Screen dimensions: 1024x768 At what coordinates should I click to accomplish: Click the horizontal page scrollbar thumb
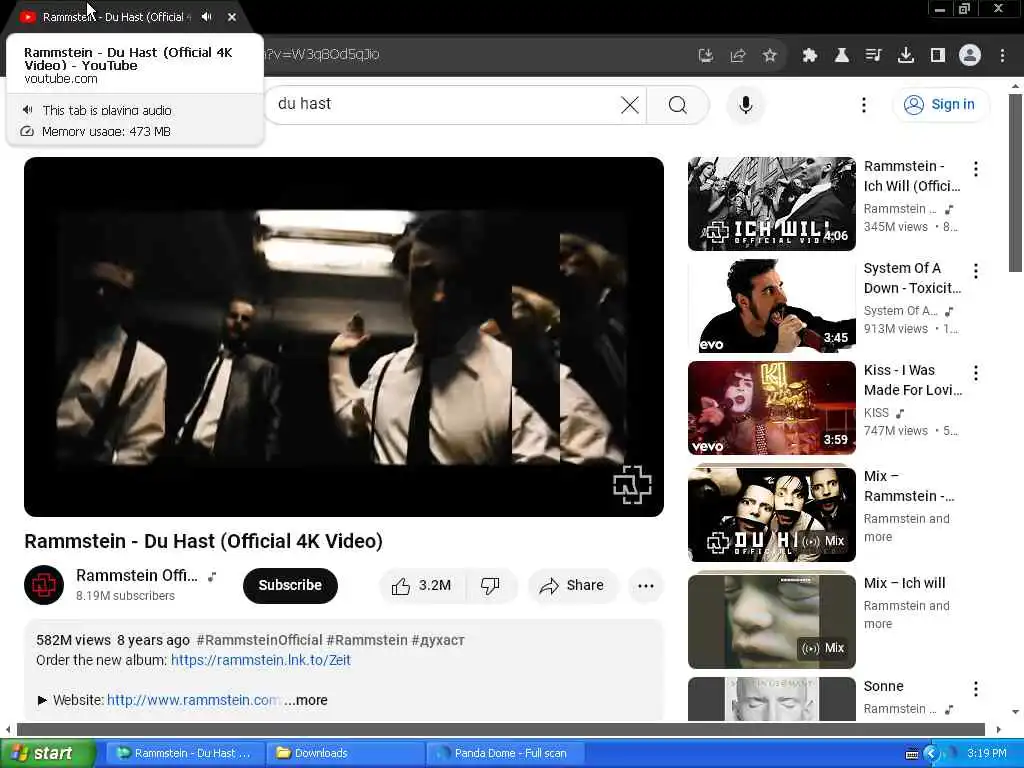pyautogui.click(x=500, y=729)
